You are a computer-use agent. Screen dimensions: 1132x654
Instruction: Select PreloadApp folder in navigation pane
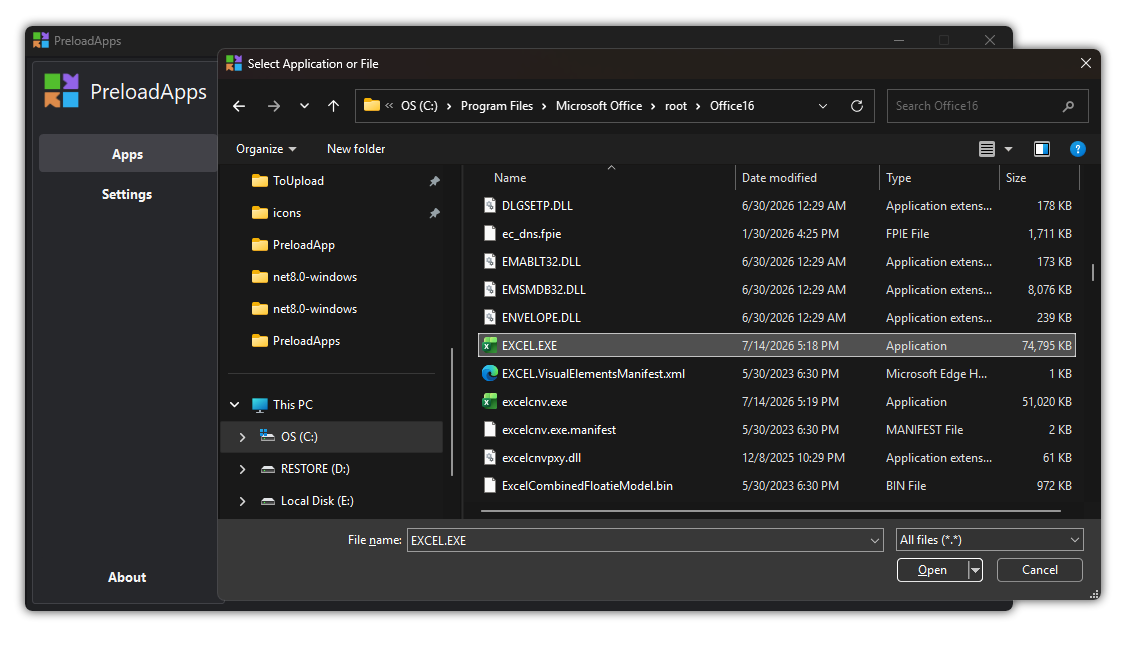pyautogui.click(x=303, y=245)
